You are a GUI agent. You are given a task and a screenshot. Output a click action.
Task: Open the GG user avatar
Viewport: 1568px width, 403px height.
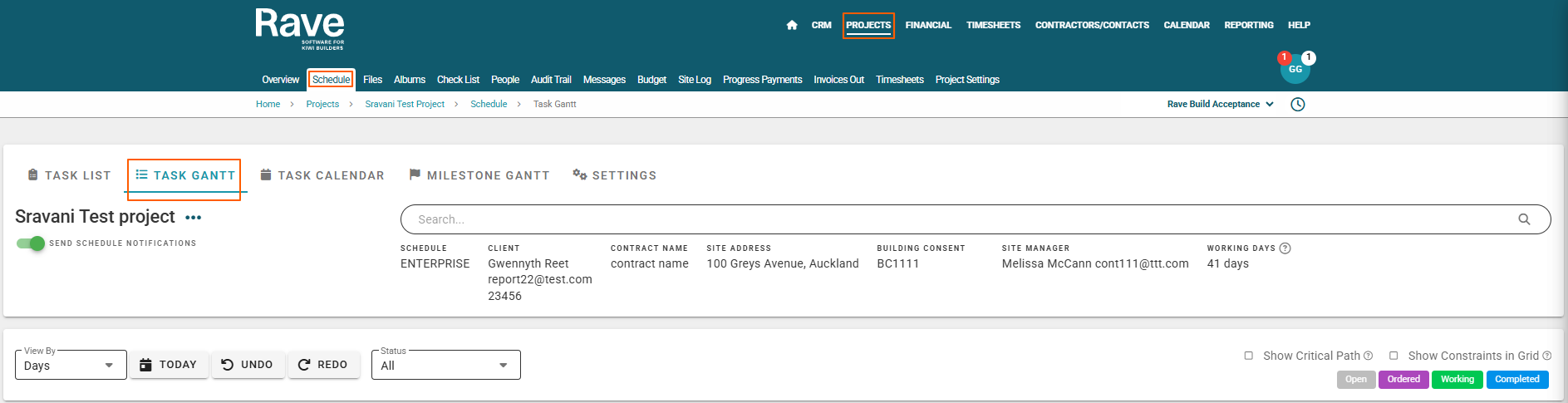click(1295, 69)
